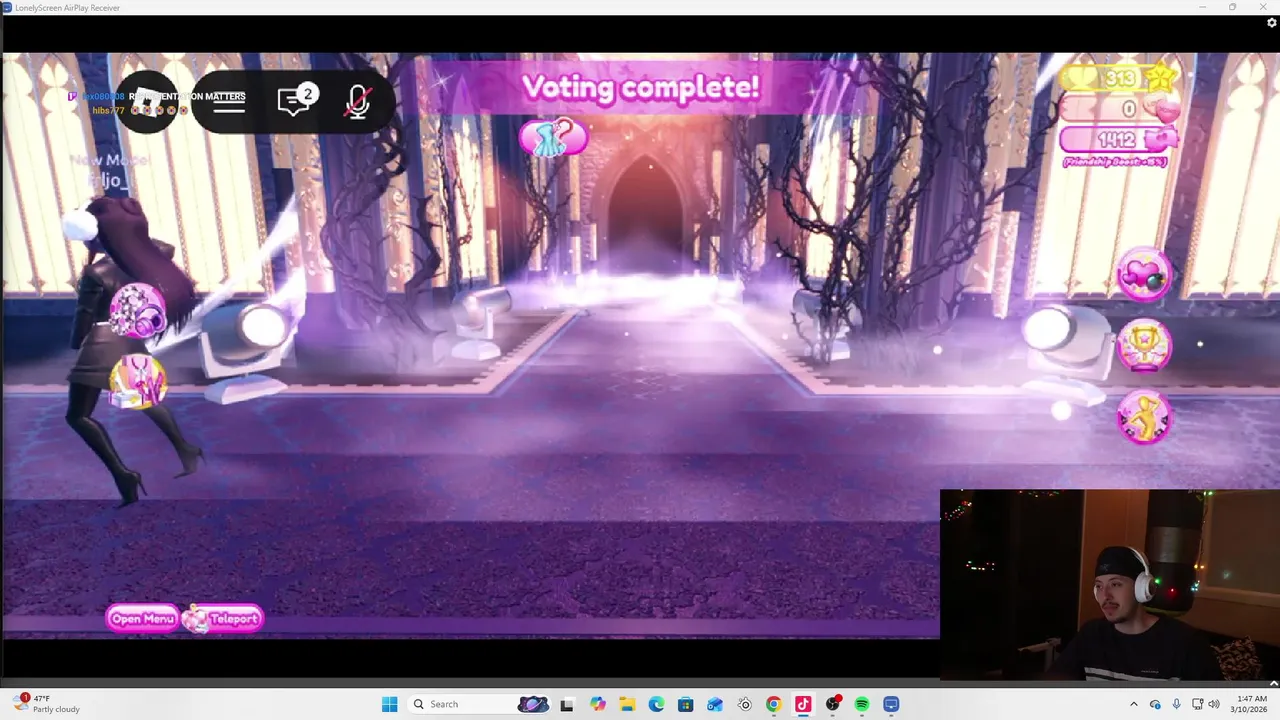Toggle the muted microphone button
This screenshot has height=720, width=1280.
[358, 102]
